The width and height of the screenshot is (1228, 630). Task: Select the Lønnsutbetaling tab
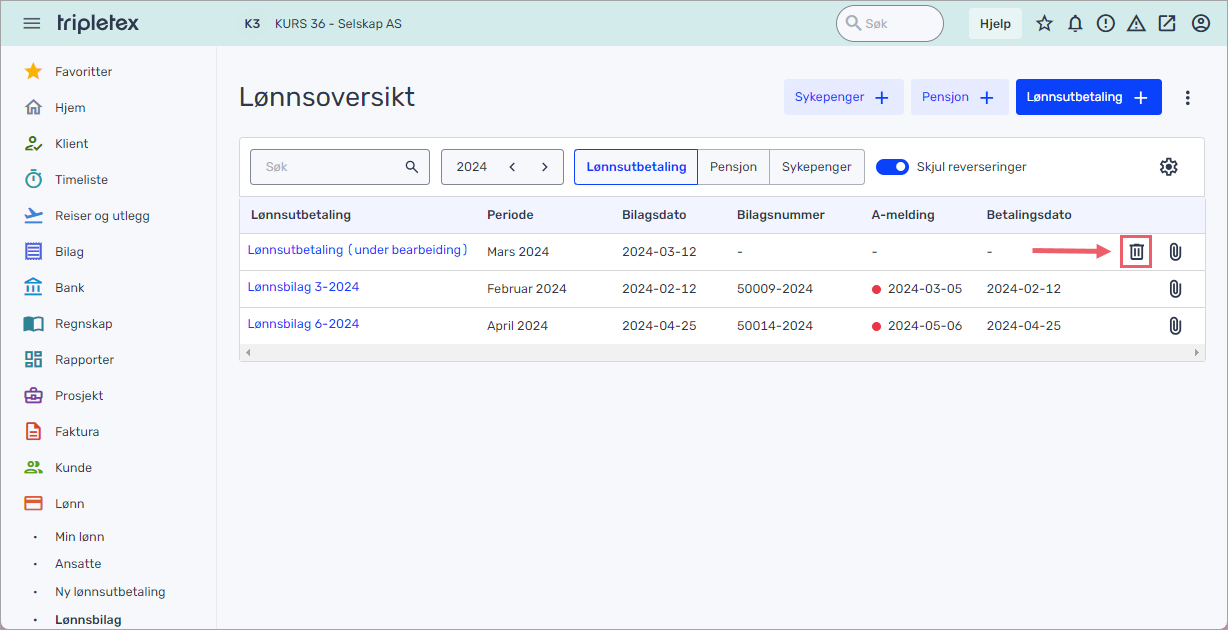pyautogui.click(x=636, y=167)
